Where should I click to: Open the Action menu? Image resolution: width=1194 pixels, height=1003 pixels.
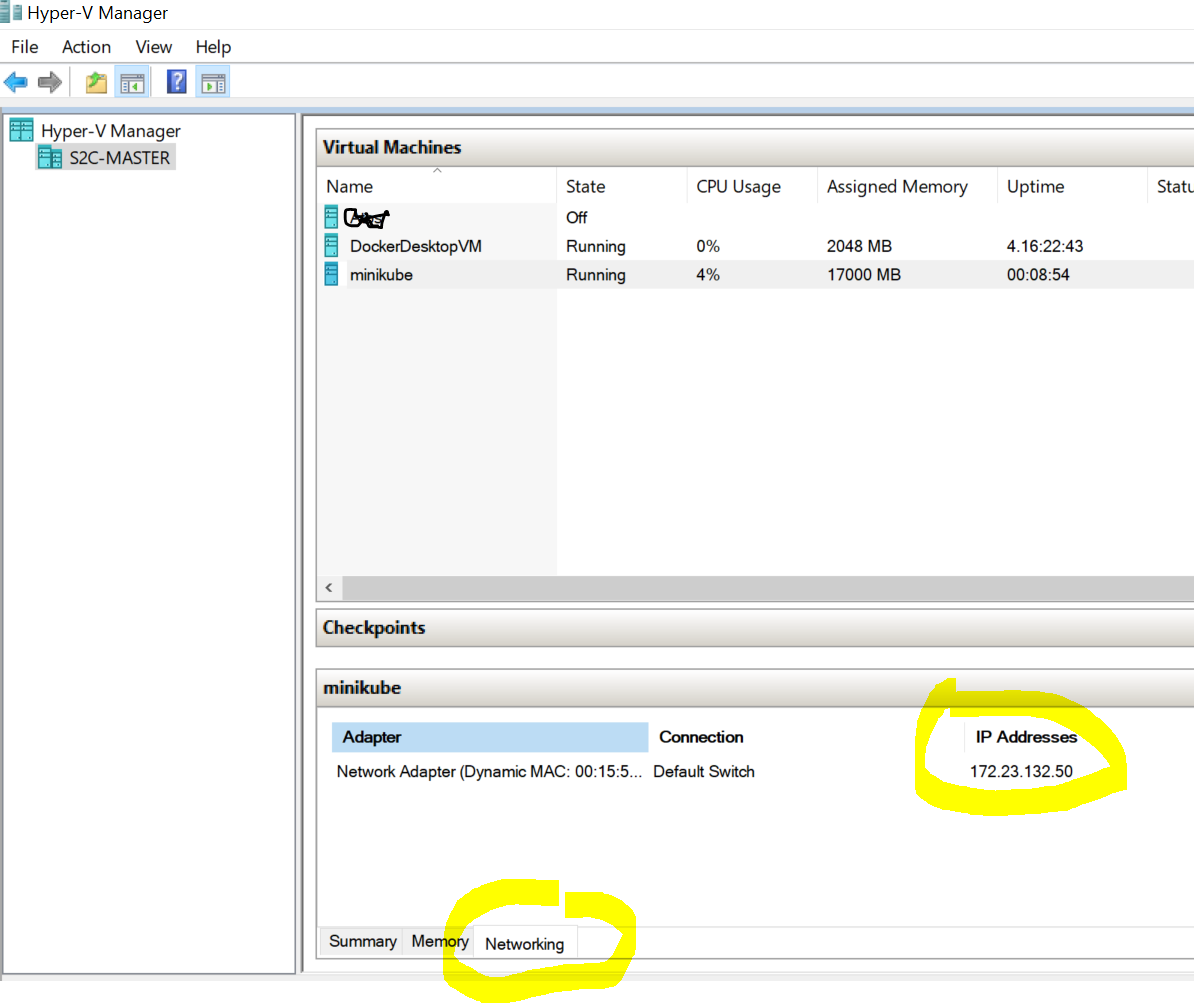click(86, 46)
